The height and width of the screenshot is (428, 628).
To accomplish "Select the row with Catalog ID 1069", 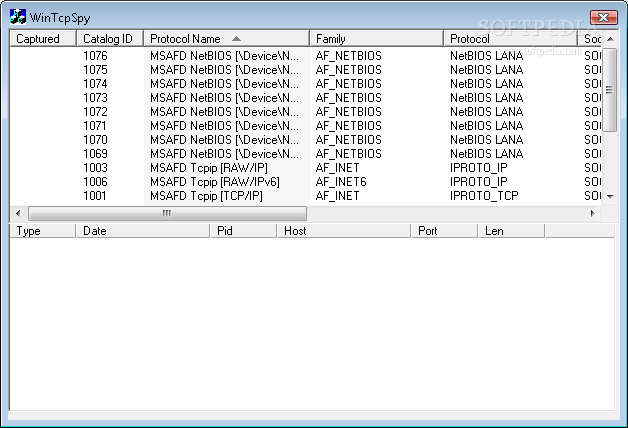I will coord(306,154).
